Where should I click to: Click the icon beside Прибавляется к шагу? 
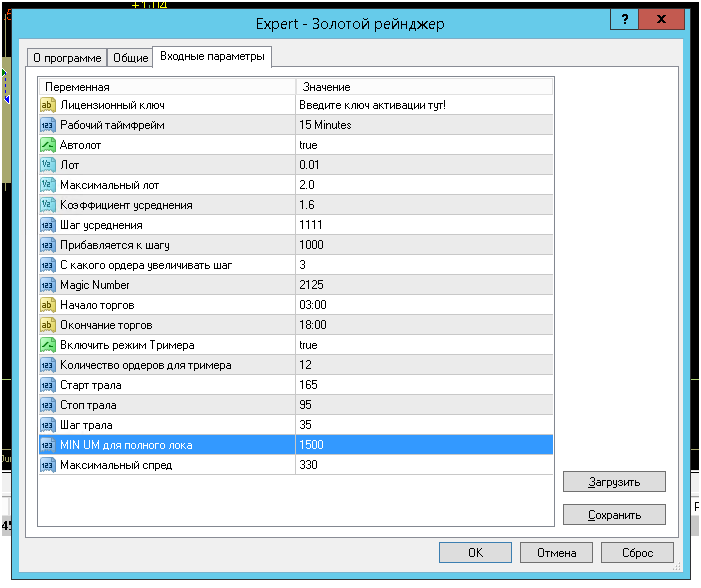point(47,245)
